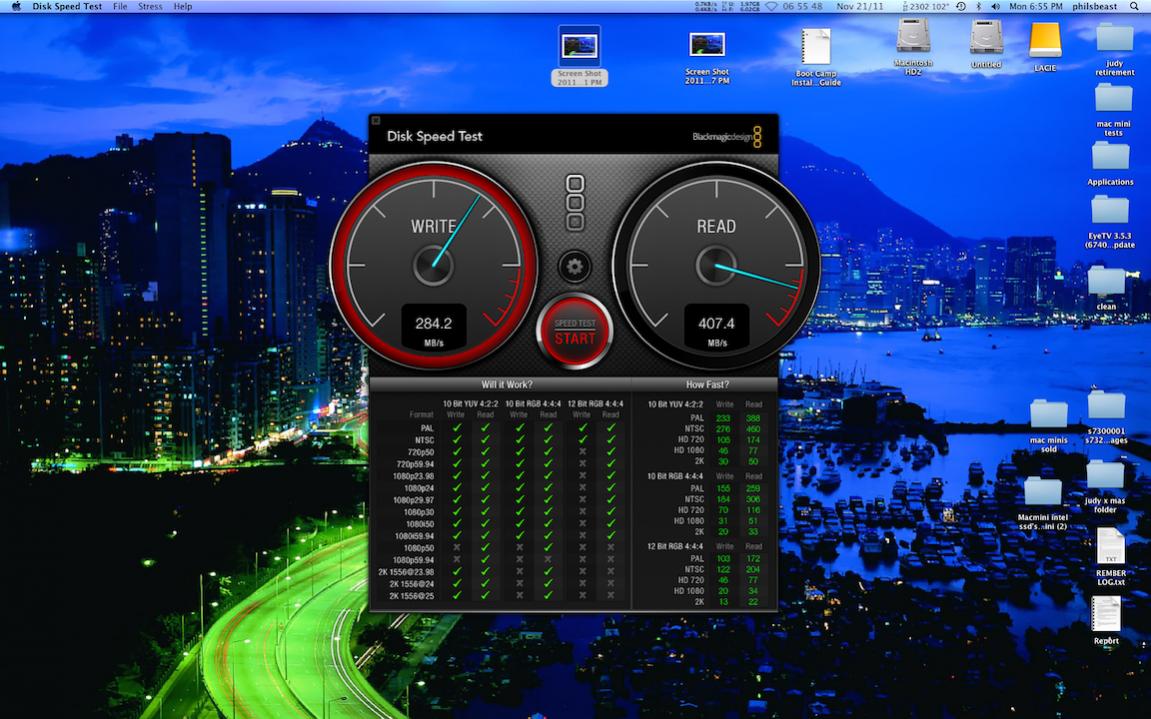
Task: Open the Apple menu
Action: pyautogui.click(x=14, y=6)
